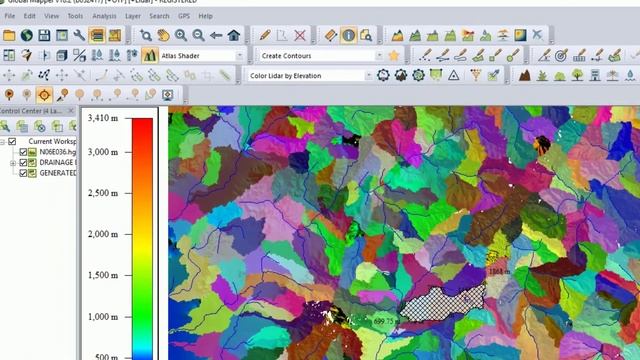640x360 pixels.
Task: Open the Color Lidar by Elevation dropdown
Action: [x=369, y=76]
